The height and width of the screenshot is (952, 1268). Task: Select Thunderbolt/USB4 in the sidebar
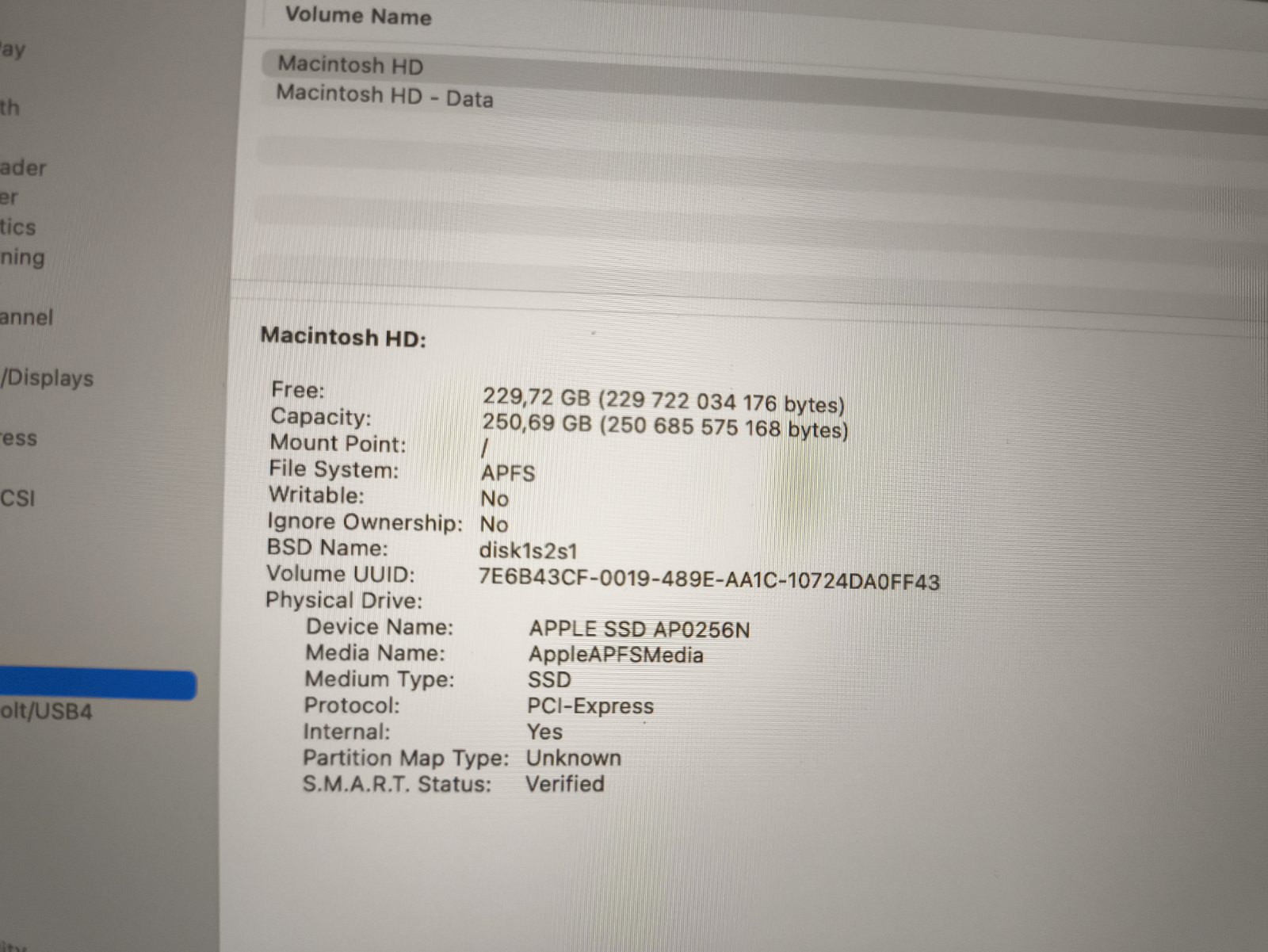point(46,711)
